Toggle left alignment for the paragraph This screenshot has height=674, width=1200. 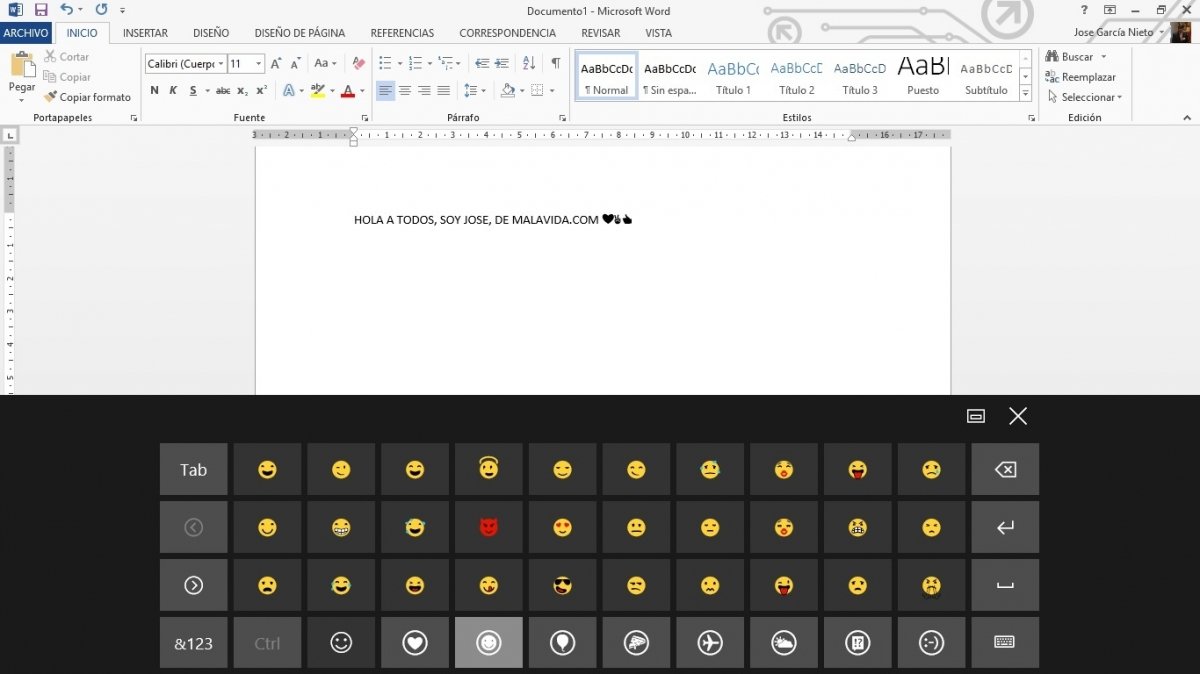coord(386,90)
